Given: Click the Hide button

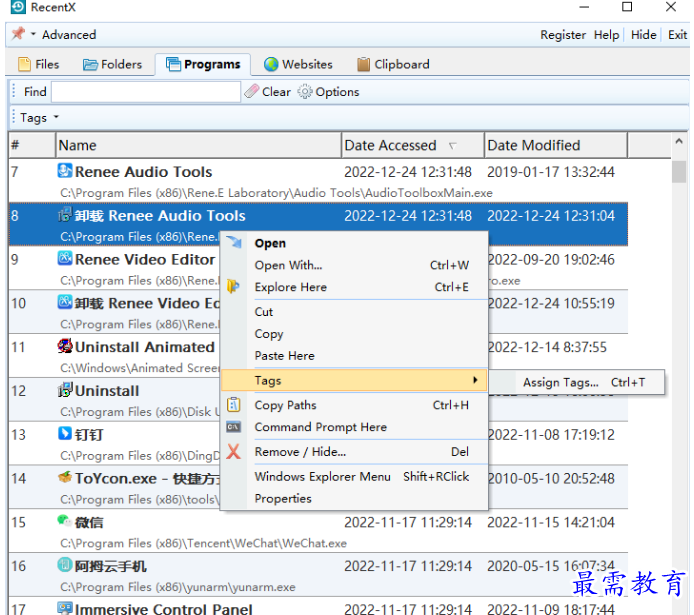Looking at the screenshot, I should coord(643,35).
